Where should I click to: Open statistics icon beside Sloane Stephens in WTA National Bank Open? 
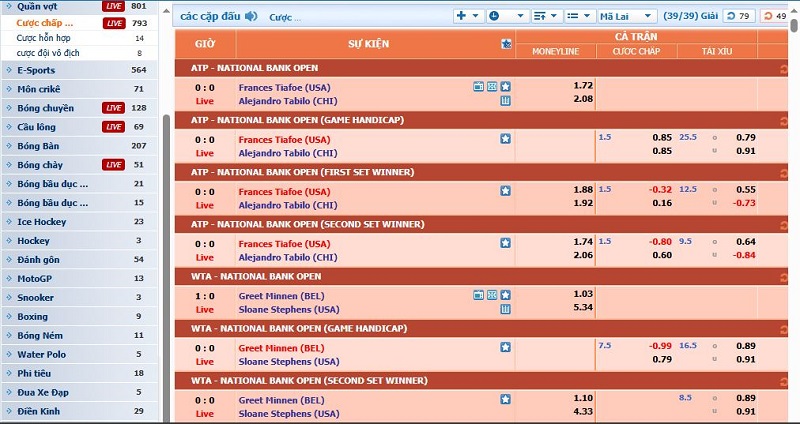point(505,309)
